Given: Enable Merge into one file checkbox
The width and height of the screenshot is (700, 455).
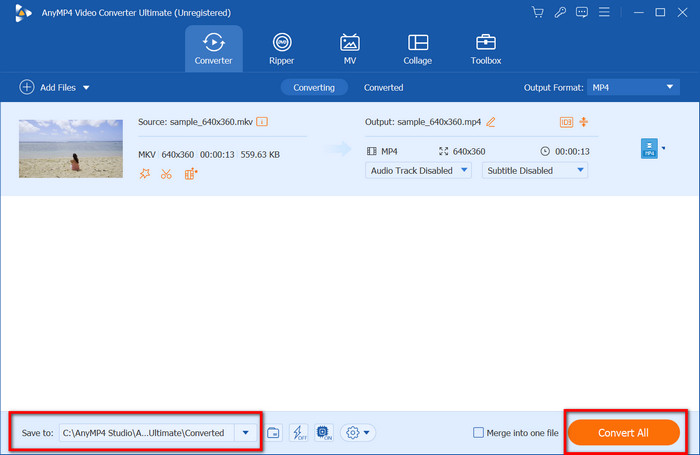Looking at the screenshot, I should [x=478, y=433].
